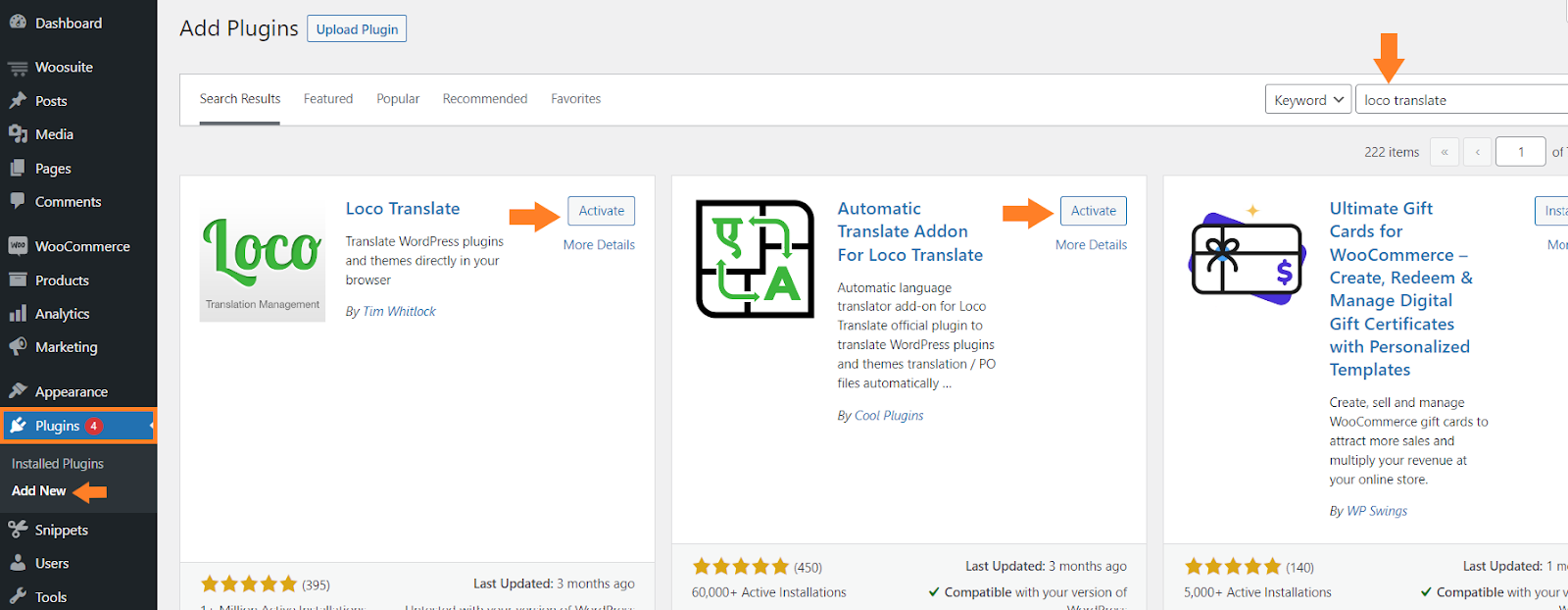This screenshot has width=1568, height=610.
Task: Switch to the Favorites tab
Action: [576, 99]
